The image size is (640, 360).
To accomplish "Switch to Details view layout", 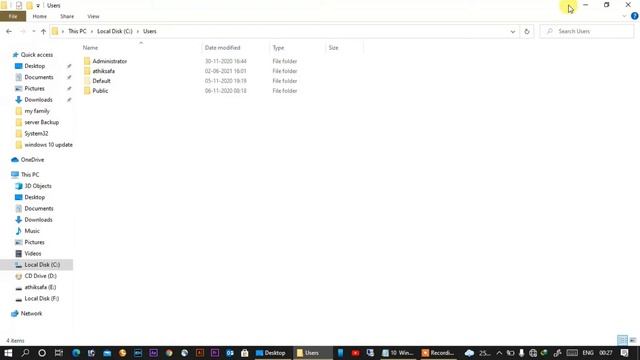I will point(622,340).
